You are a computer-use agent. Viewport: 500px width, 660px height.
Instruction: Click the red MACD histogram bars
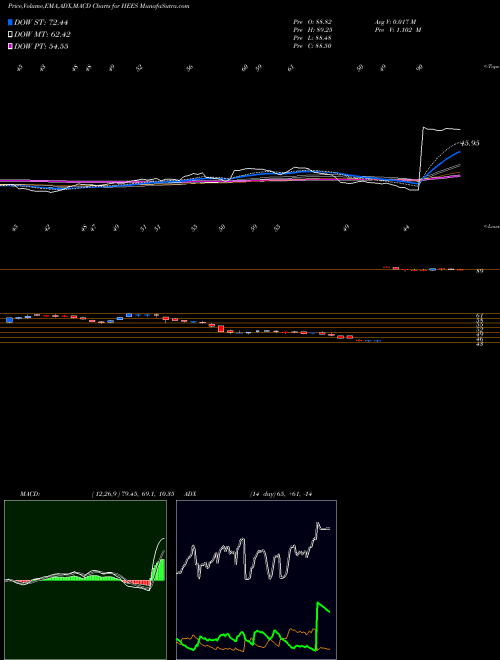coord(139,583)
